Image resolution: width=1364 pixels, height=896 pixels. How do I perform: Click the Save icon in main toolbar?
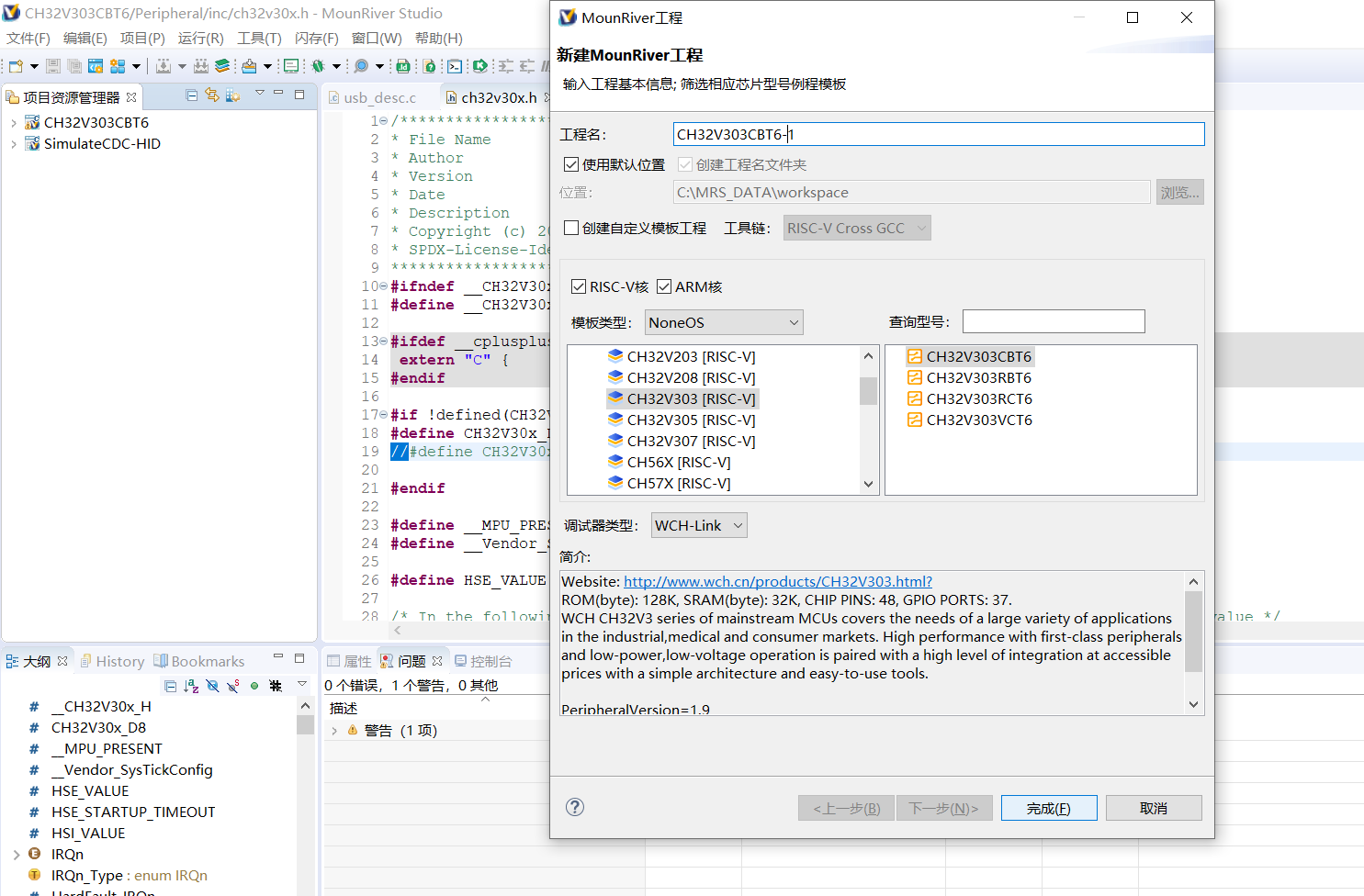52,66
